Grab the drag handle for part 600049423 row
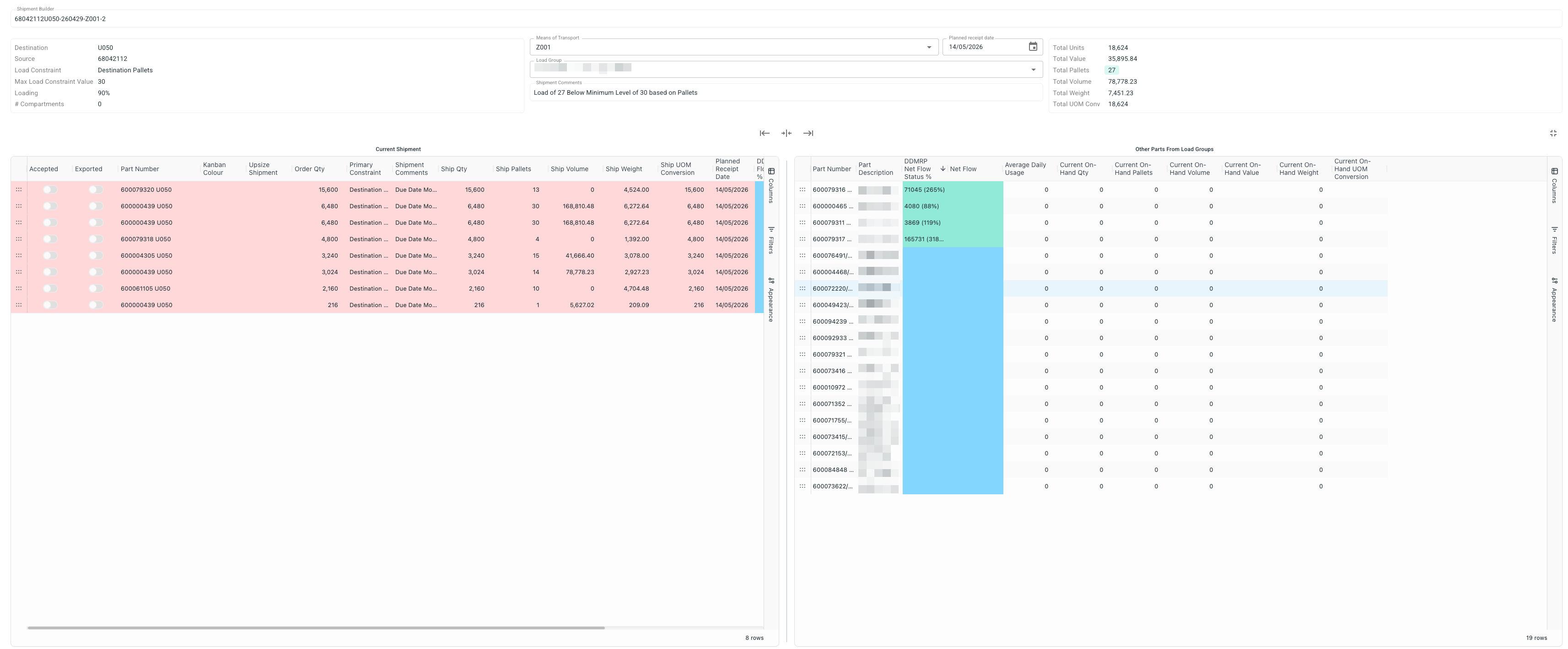 pos(802,305)
